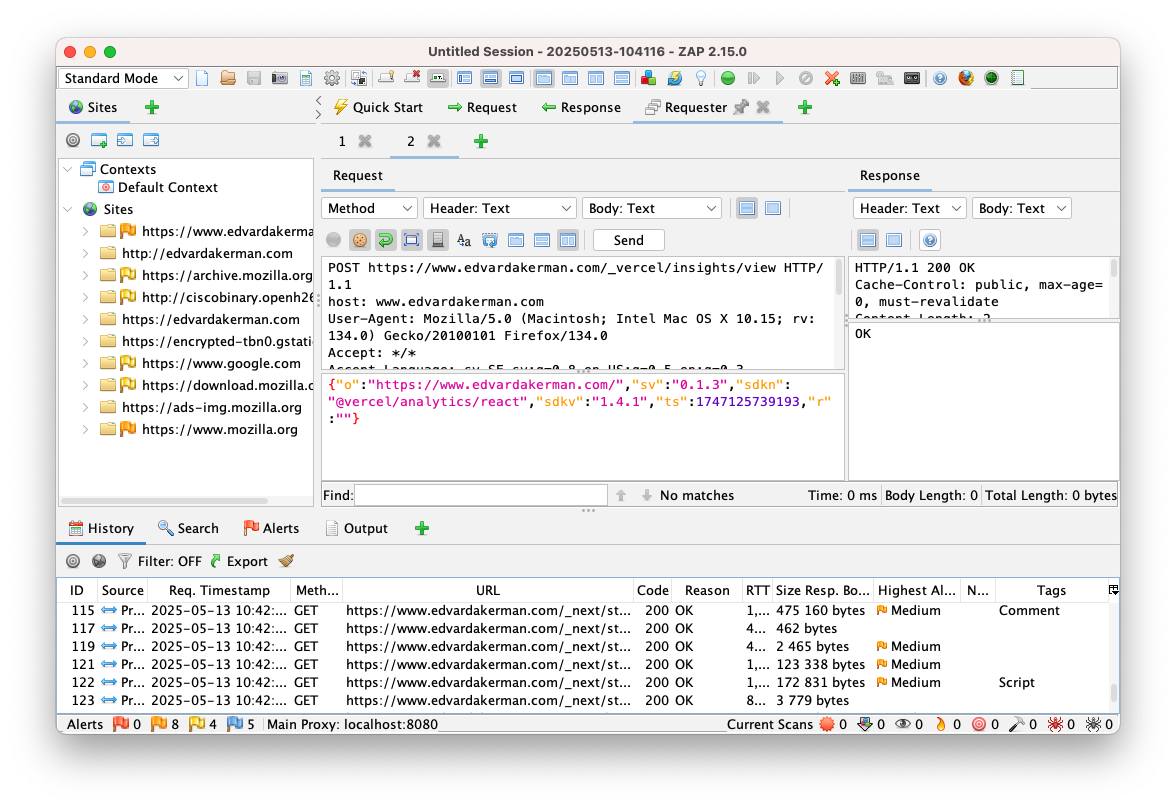Click the target scope icon under Sites tab
This screenshot has height=808, width=1176.
click(73, 140)
